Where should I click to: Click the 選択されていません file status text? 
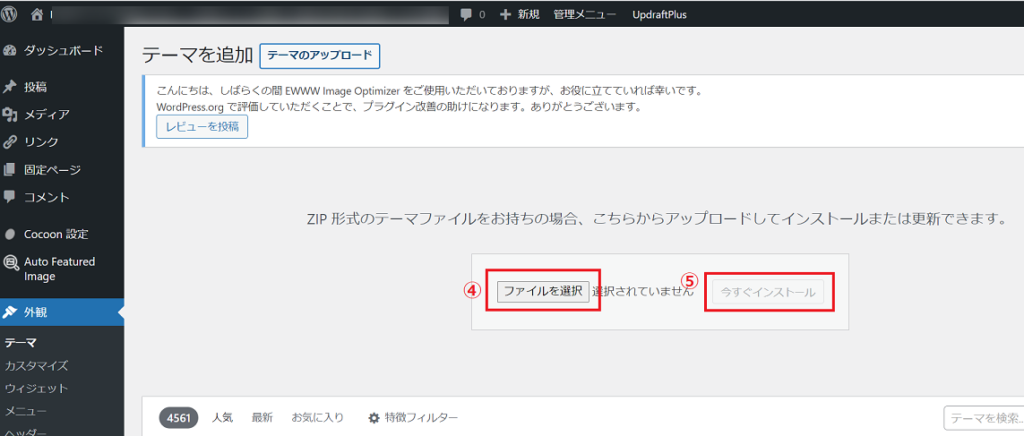(x=643, y=292)
